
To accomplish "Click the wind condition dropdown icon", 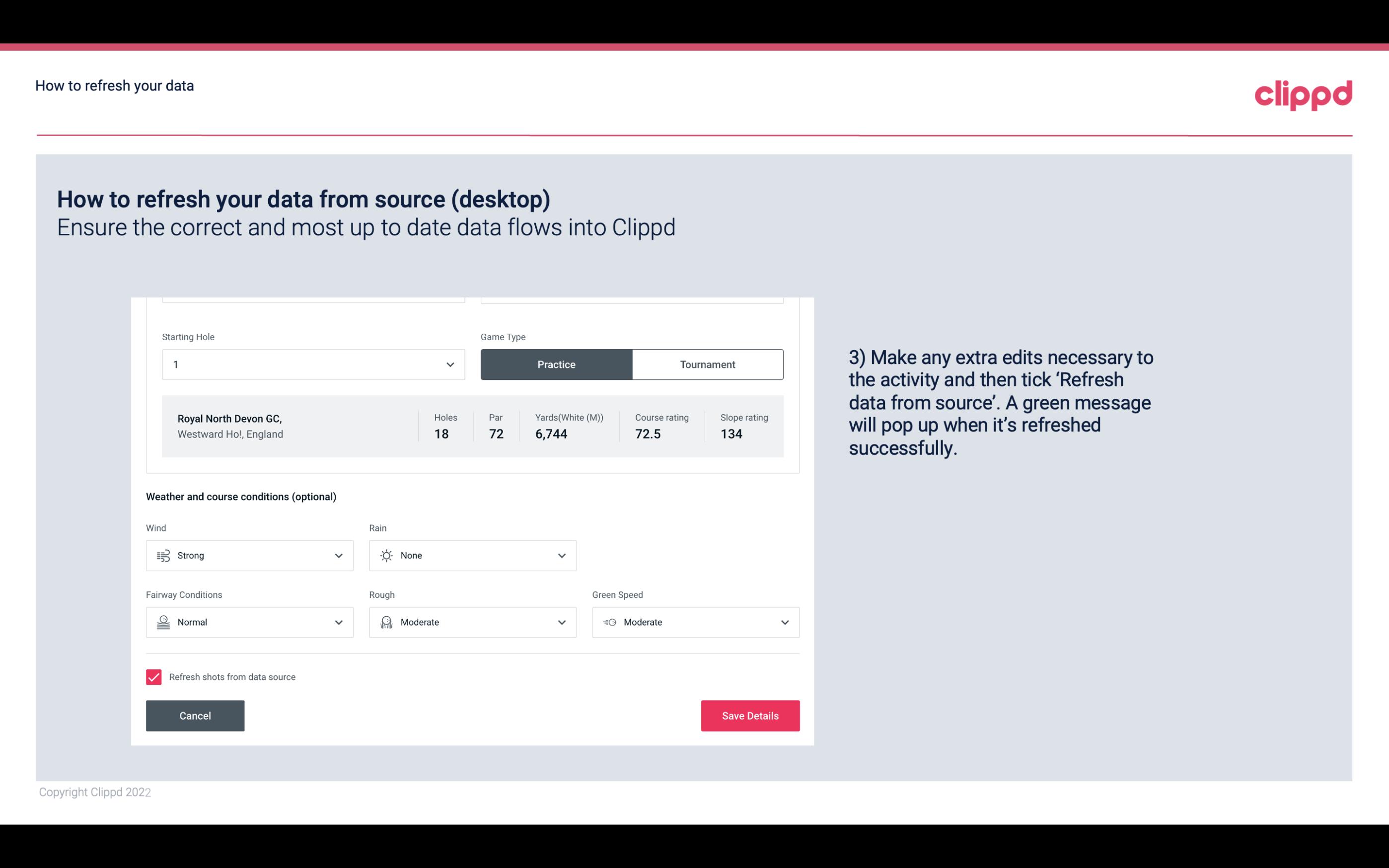I will [x=338, y=555].
